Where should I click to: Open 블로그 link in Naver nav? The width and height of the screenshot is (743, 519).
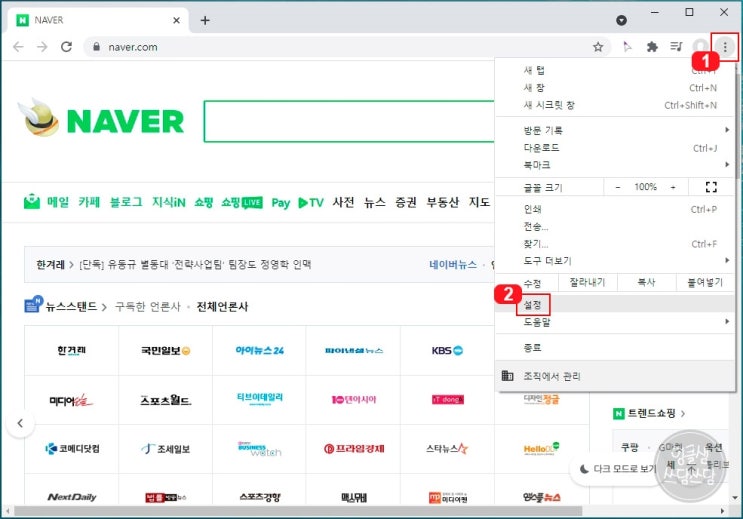pos(126,202)
